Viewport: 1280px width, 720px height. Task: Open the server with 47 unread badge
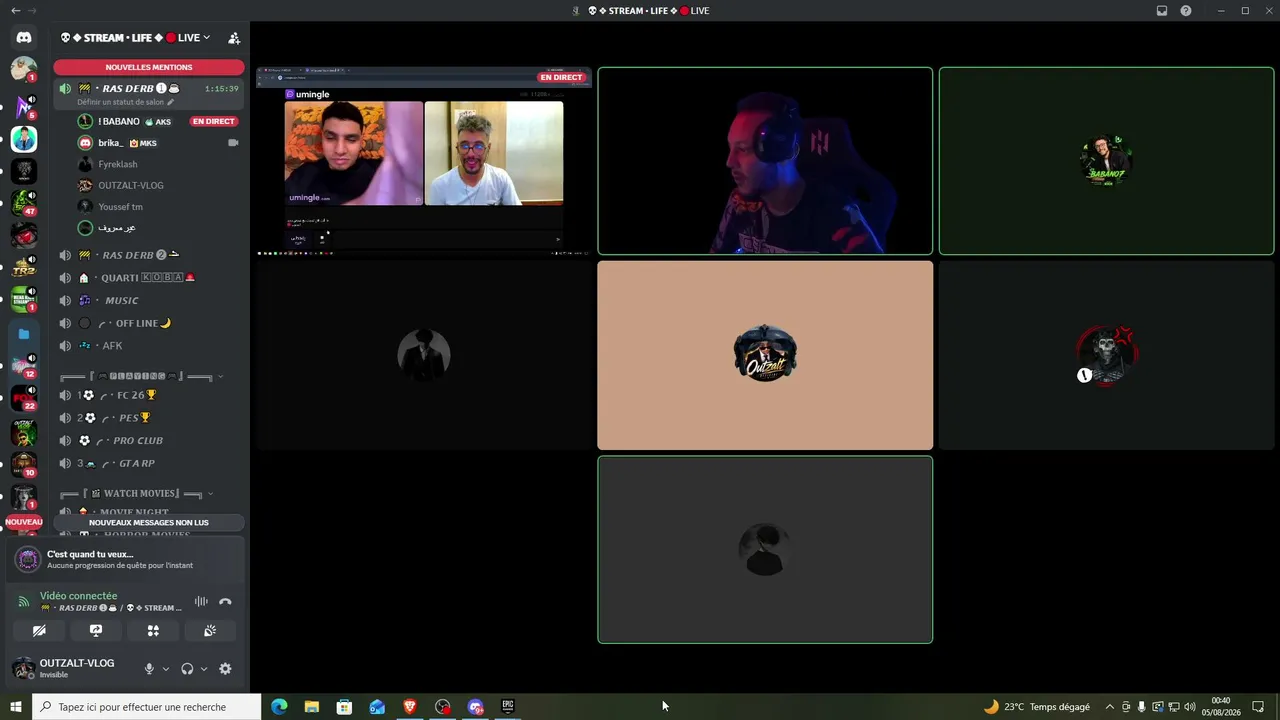(24, 203)
